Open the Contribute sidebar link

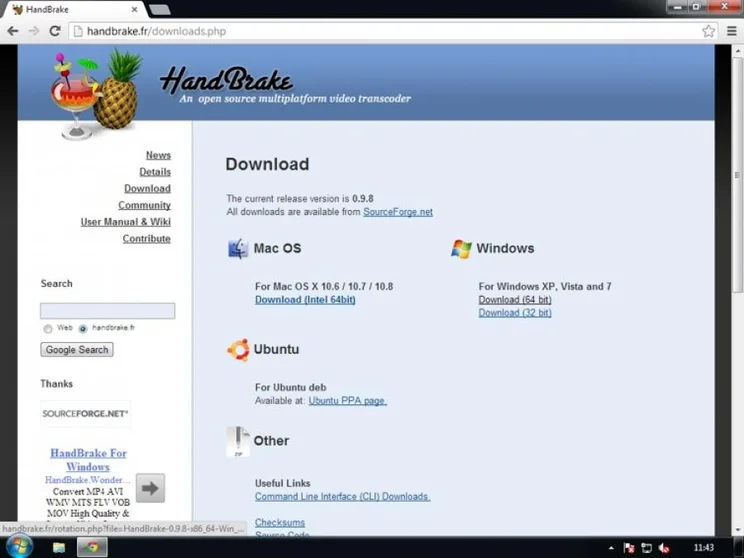(x=146, y=238)
